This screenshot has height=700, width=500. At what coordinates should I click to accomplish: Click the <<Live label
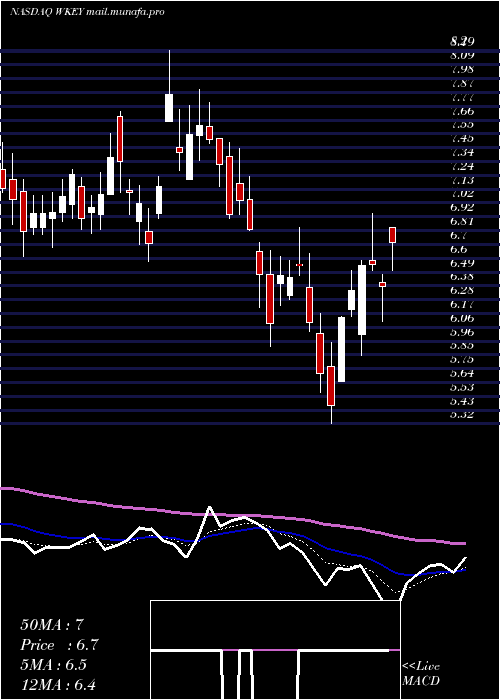[421, 667]
